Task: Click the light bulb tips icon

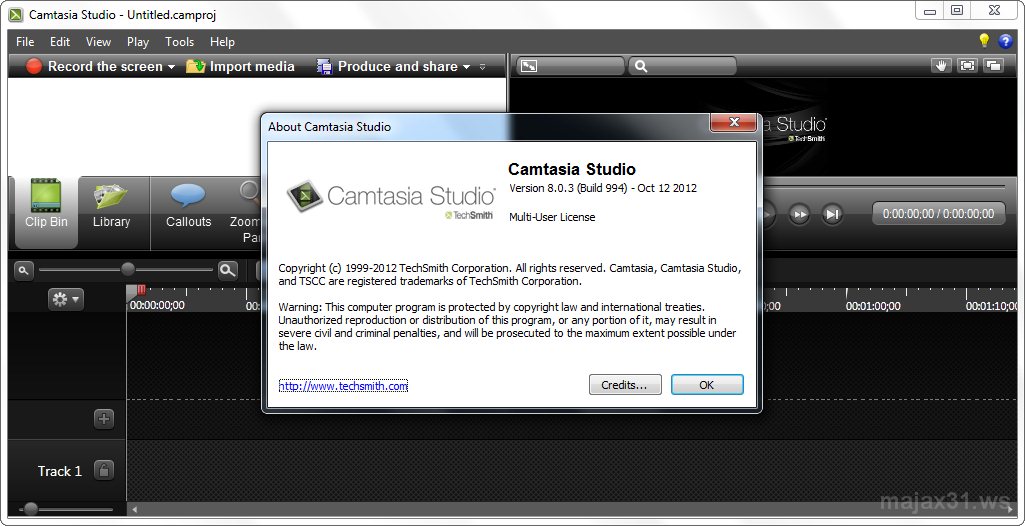Action: point(984,41)
